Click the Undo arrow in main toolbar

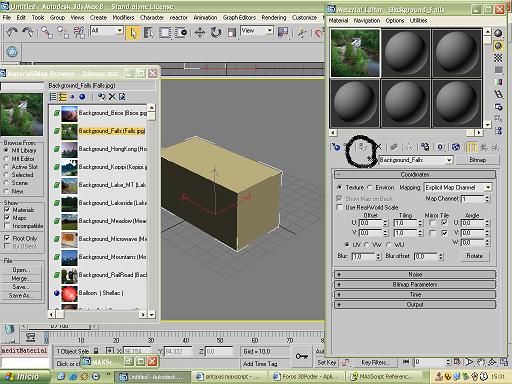click(x=12, y=32)
